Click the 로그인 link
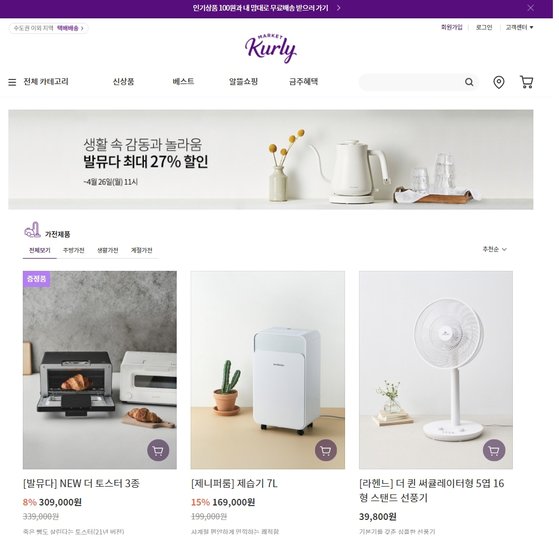Viewport: 559px width, 545px height. (x=484, y=27)
